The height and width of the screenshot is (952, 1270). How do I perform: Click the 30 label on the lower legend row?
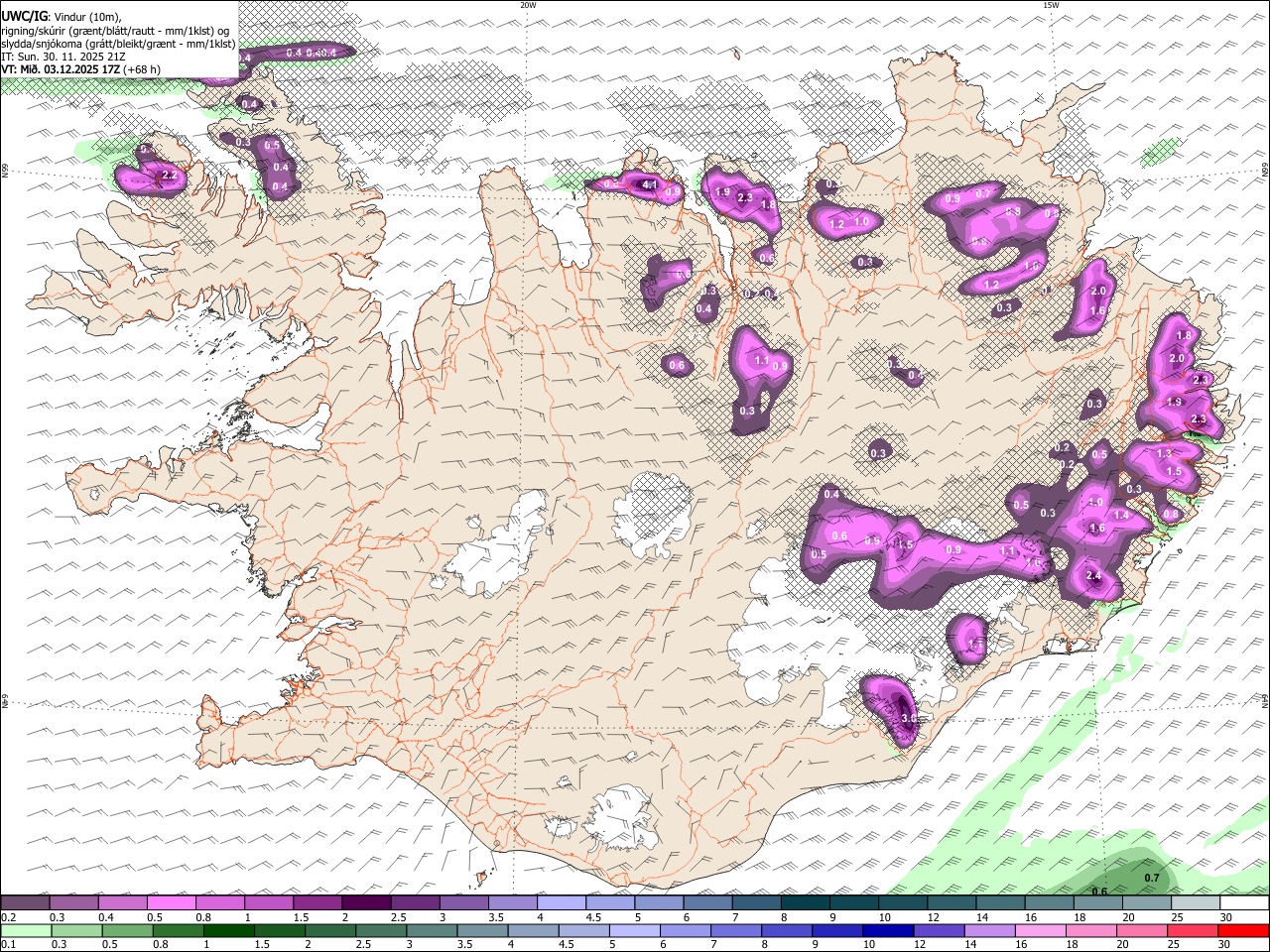pyautogui.click(x=1226, y=944)
